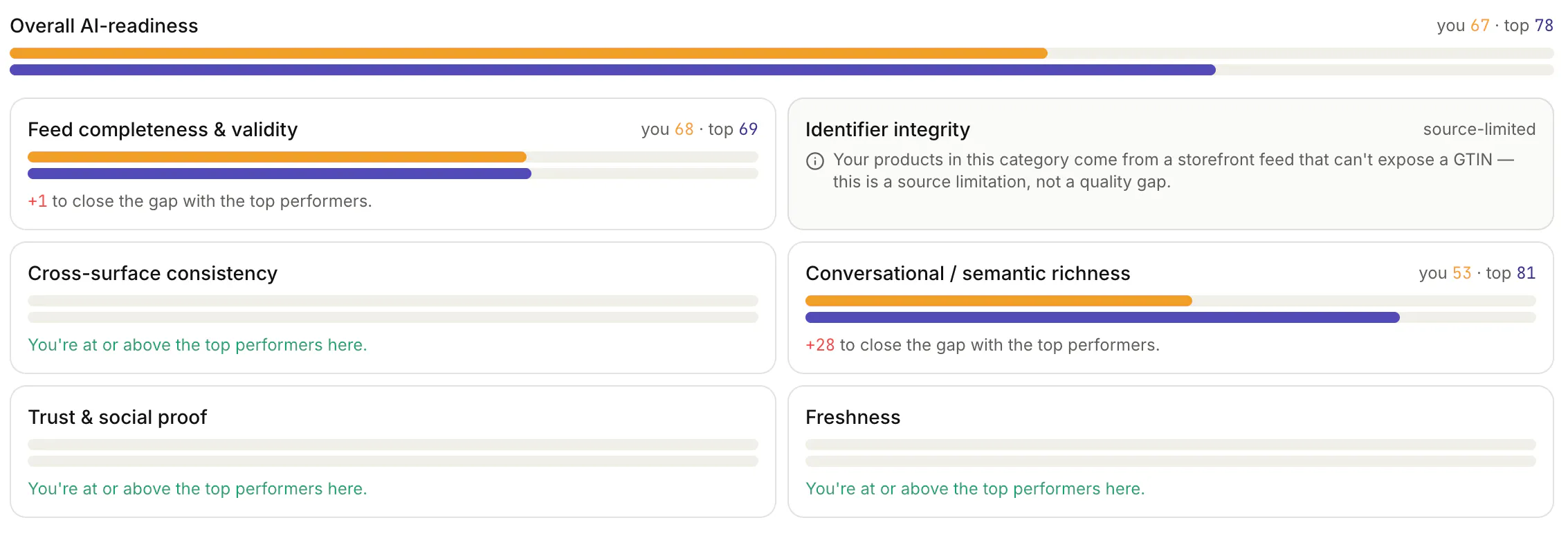Open the Identifier integrity card title

888,129
